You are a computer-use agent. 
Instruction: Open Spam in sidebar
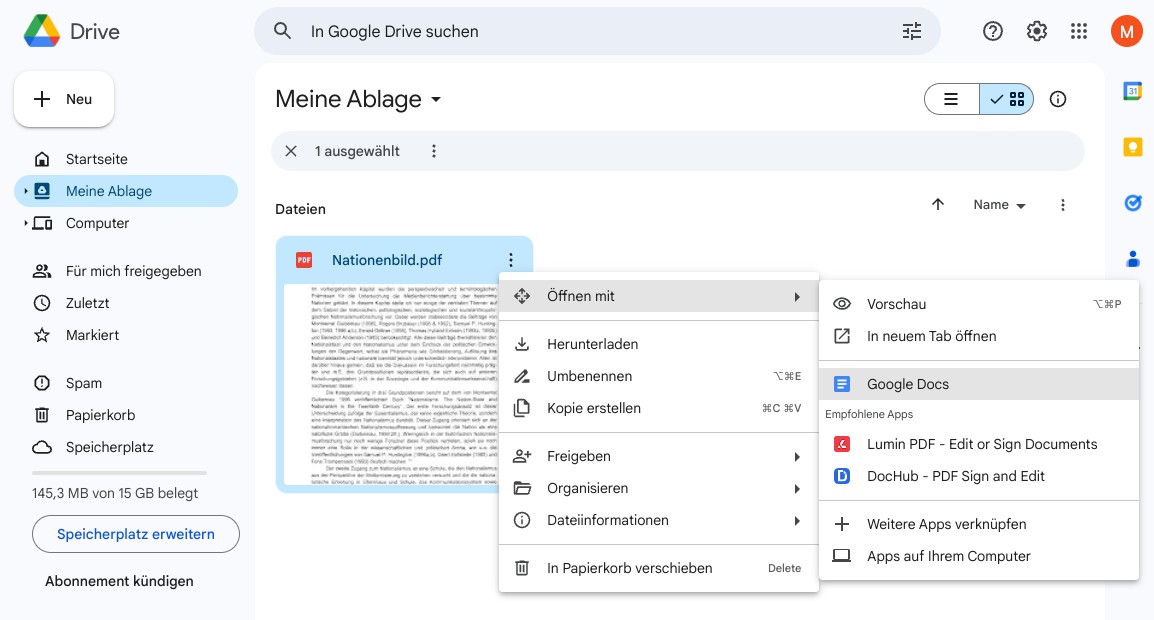(x=126, y=383)
